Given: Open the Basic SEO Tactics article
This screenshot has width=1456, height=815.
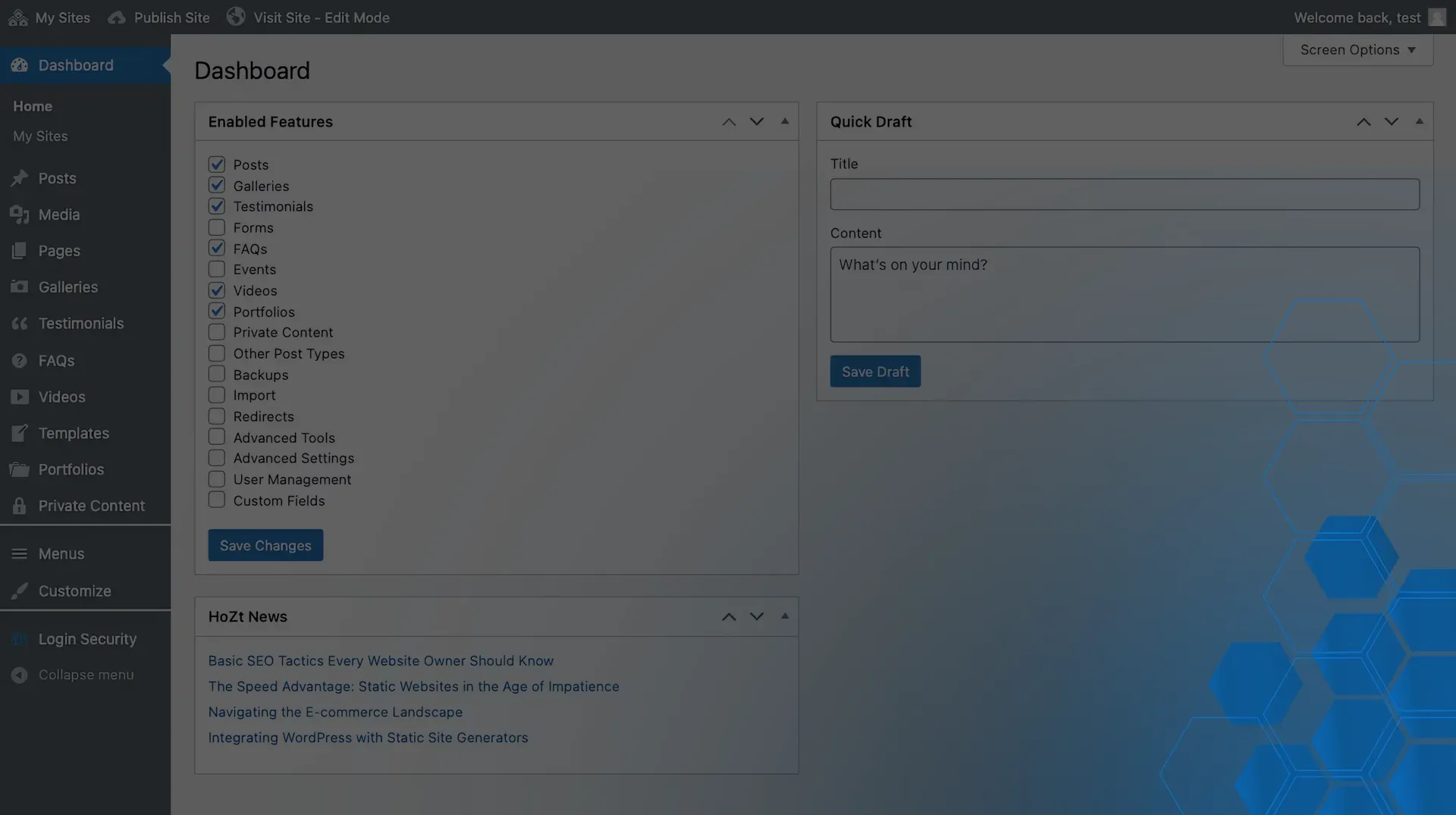Looking at the screenshot, I should [381, 660].
